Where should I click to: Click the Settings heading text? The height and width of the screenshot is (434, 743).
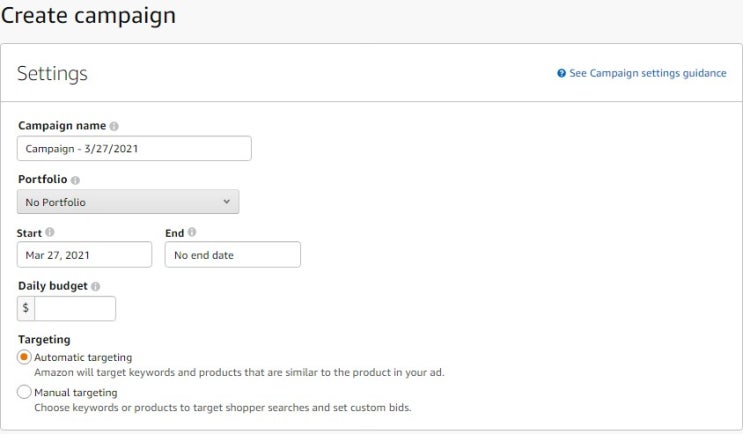(x=52, y=73)
